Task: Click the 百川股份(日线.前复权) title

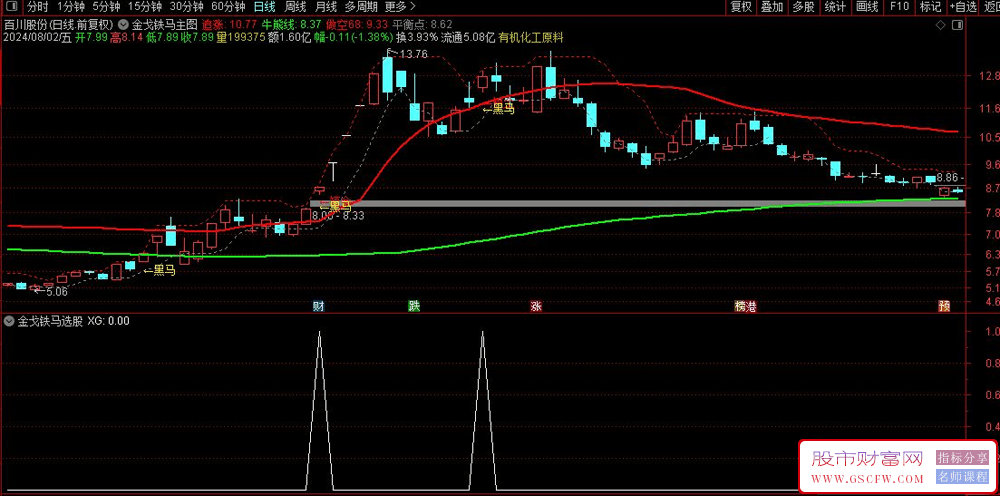Action: point(59,25)
